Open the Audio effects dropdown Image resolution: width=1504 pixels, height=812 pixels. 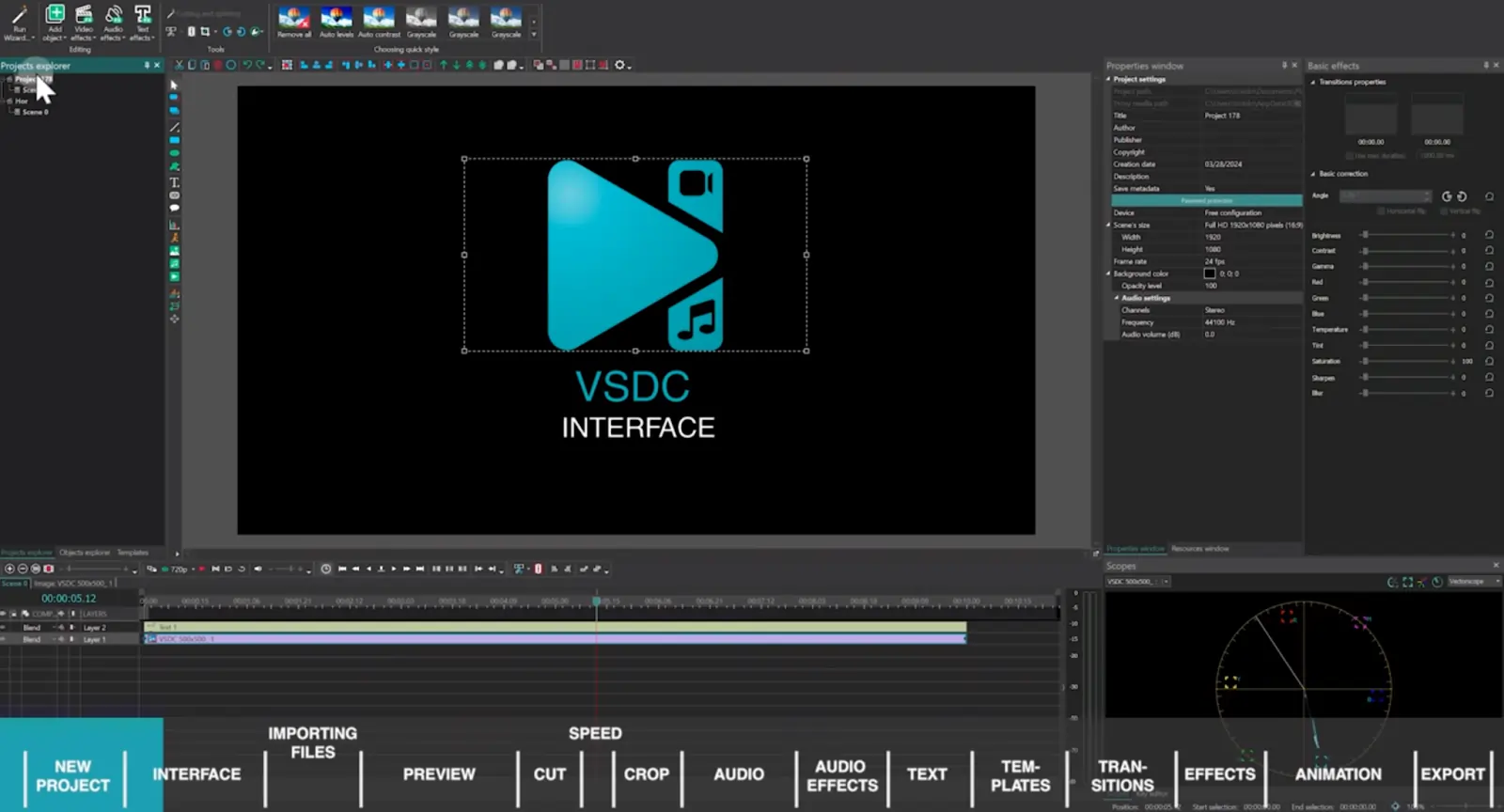(113, 23)
